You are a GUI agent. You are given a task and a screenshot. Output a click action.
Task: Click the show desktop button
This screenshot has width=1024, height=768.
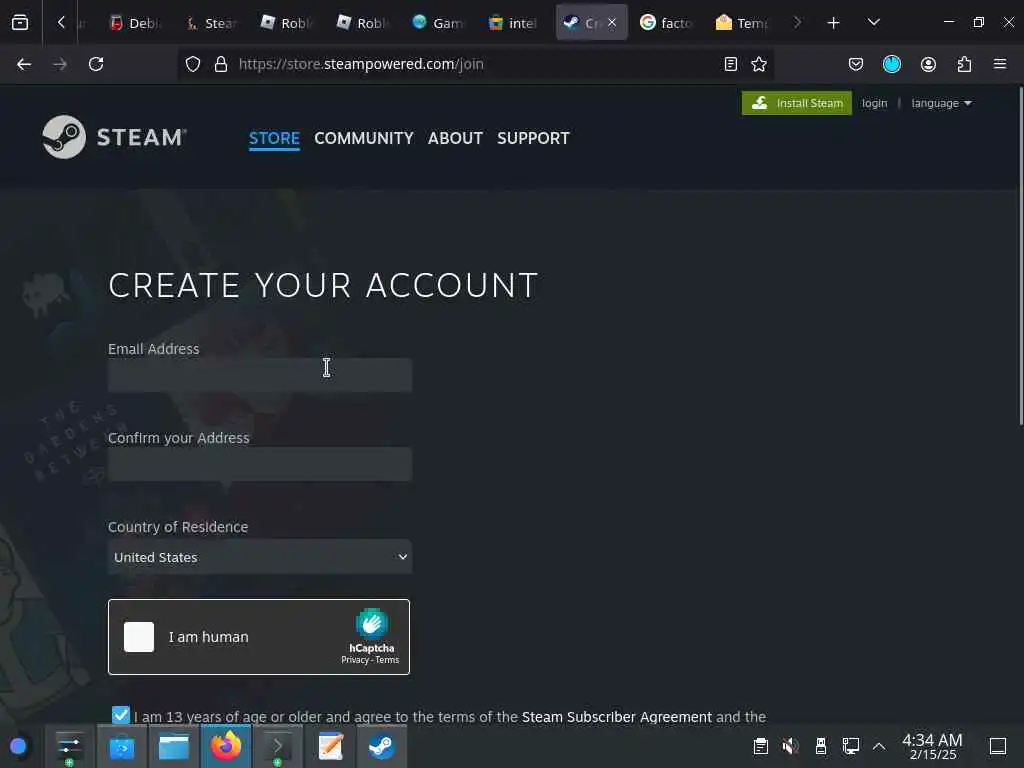[x=998, y=746]
